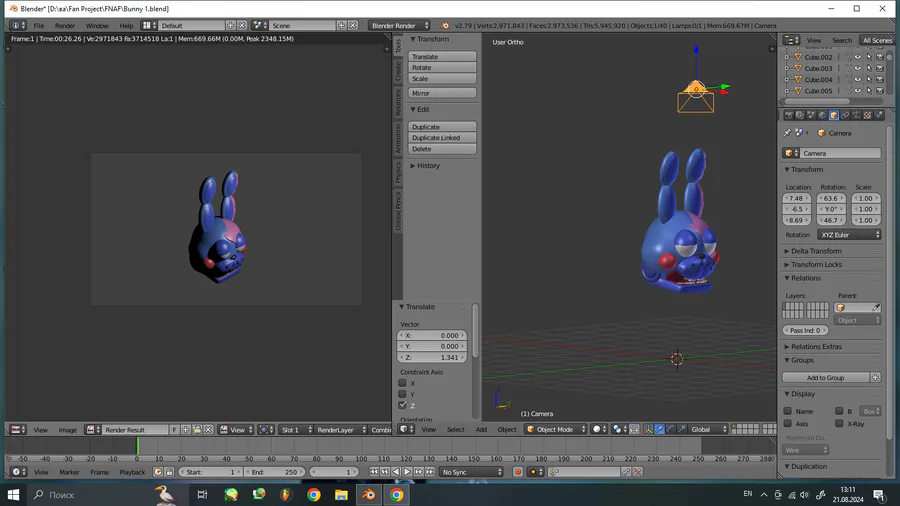The height and width of the screenshot is (506, 900).
Task: Open the No Sync playback dropdown
Action: click(471, 472)
